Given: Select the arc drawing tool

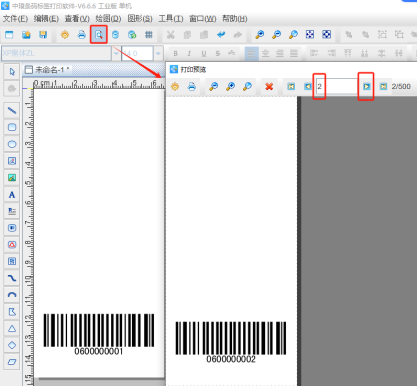Looking at the screenshot, I should tap(12, 295).
